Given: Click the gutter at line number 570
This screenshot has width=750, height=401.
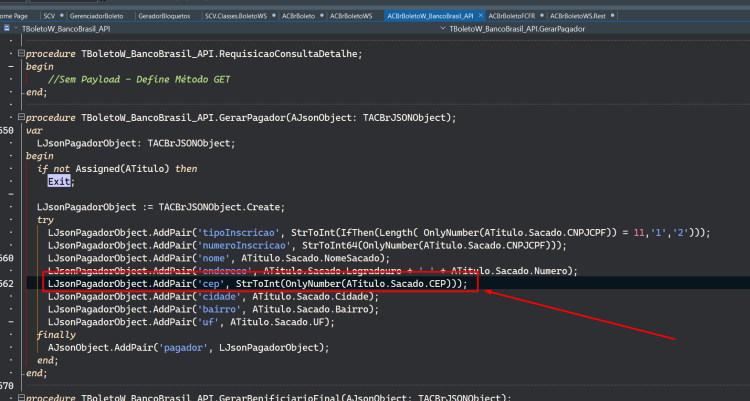Looking at the screenshot, I should pyautogui.click(x=7, y=386).
